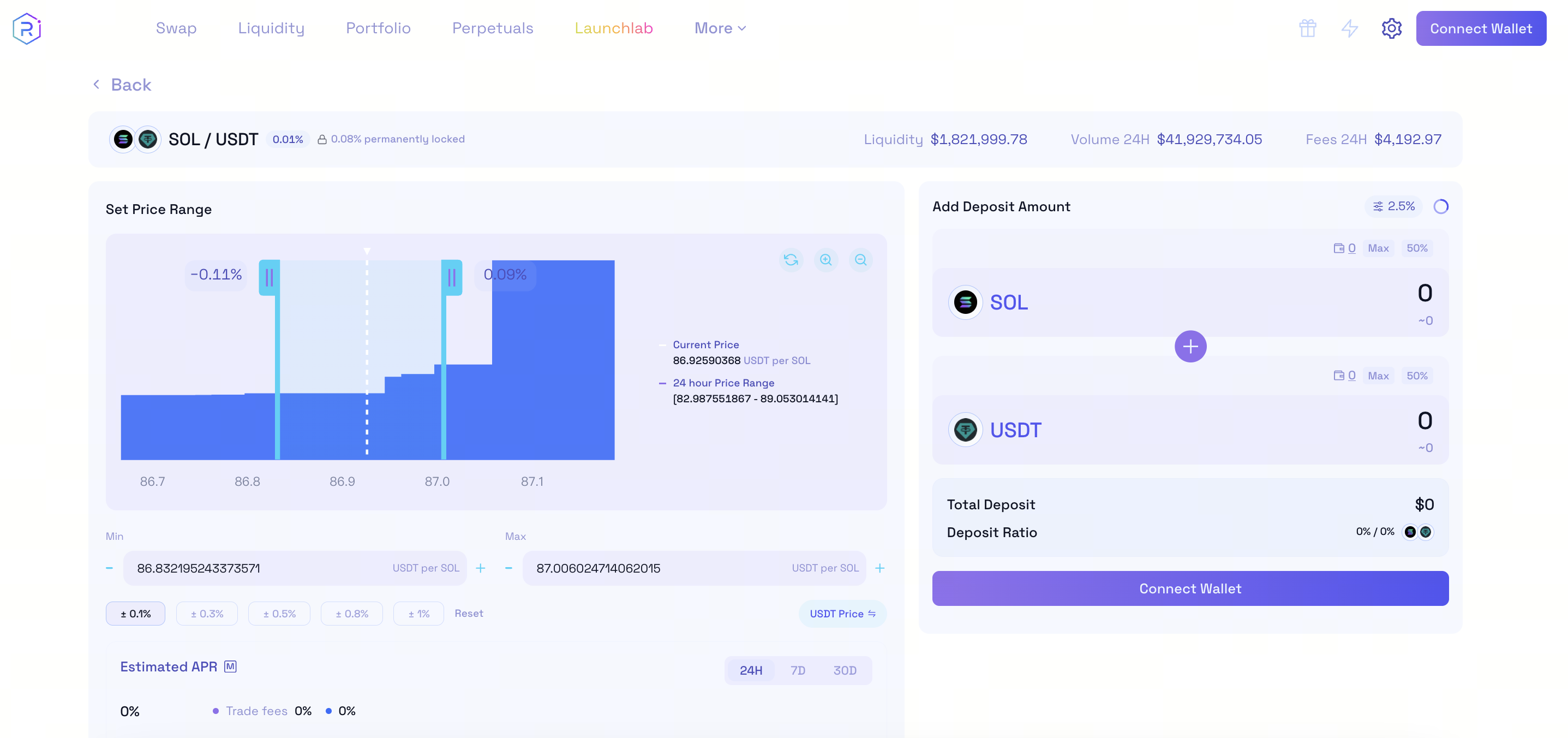
Task: Zoom out on the price chart
Action: pos(861,259)
